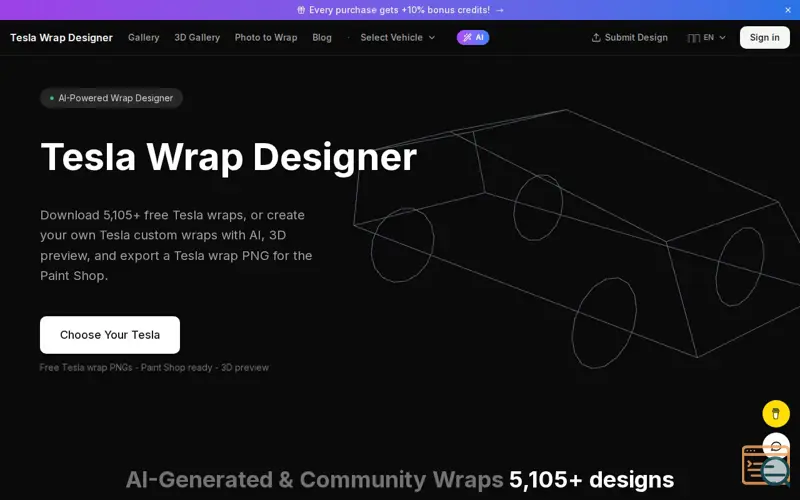Click the wireframe Cybertruck graphic
800x500 pixels.
[x=577, y=237]
